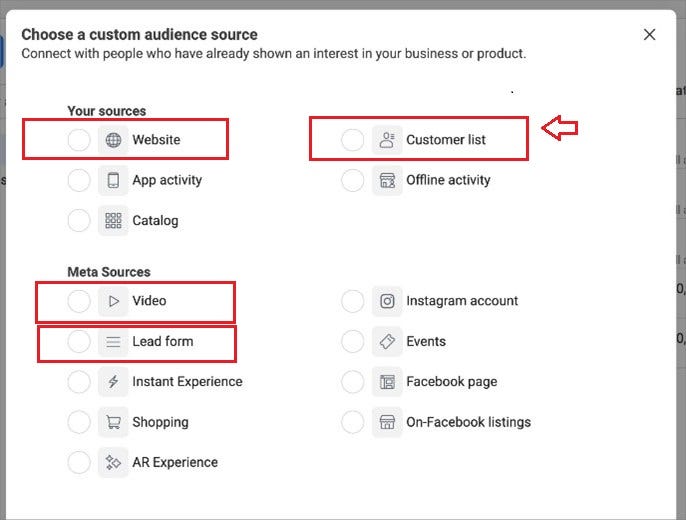Viewport: 686px width, 520px height.
Task: Select the Catalog radio button
Action: coord(79,220)
